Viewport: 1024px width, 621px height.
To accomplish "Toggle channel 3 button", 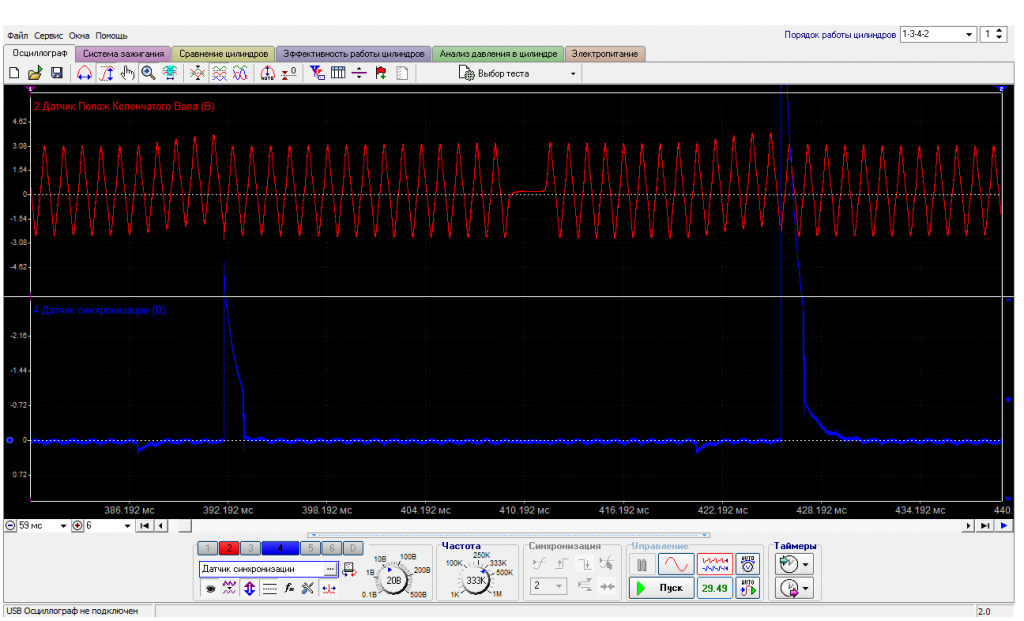I will (x=249, y=549).
